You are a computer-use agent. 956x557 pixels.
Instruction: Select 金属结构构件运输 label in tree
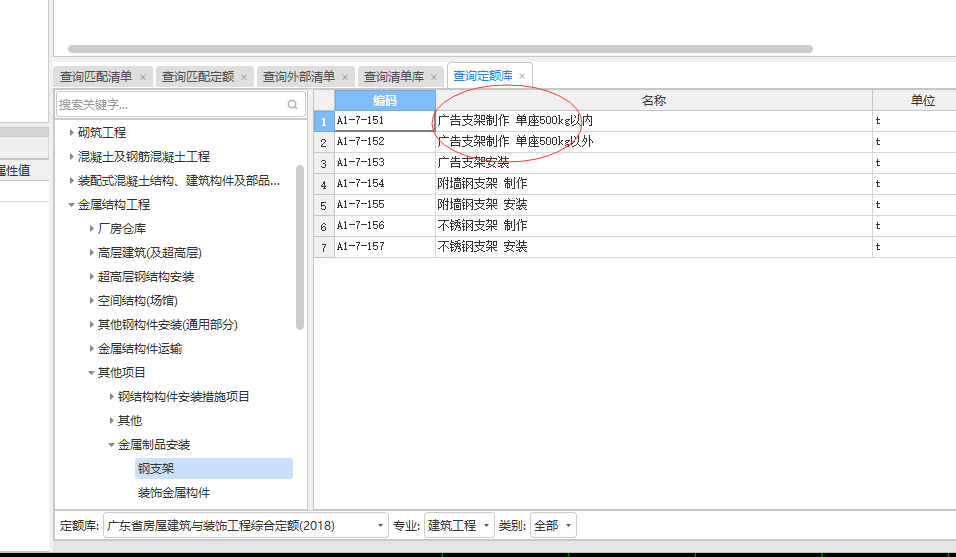[140, 349]
